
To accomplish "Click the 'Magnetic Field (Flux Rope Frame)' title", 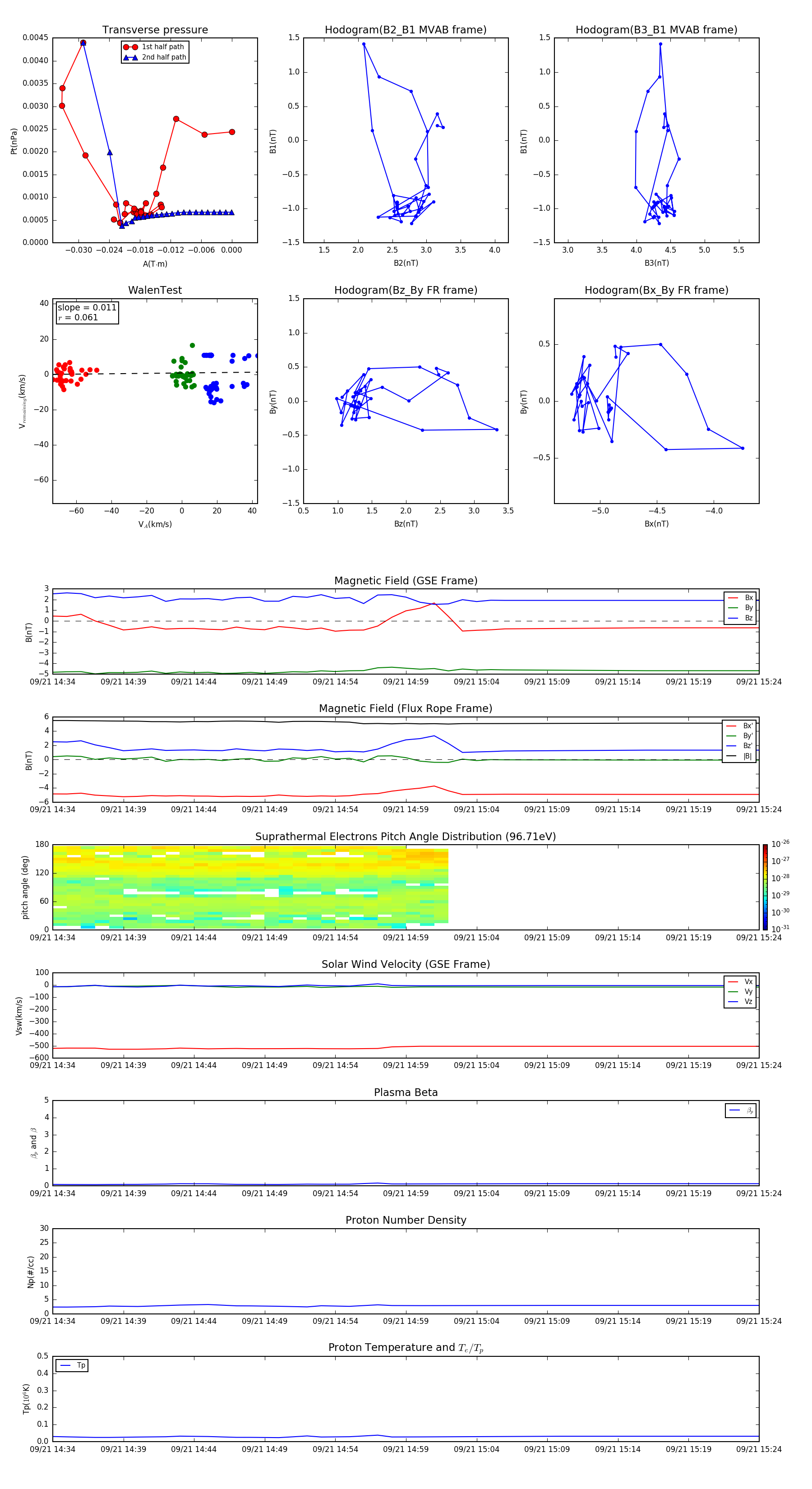I will point(406,709).
